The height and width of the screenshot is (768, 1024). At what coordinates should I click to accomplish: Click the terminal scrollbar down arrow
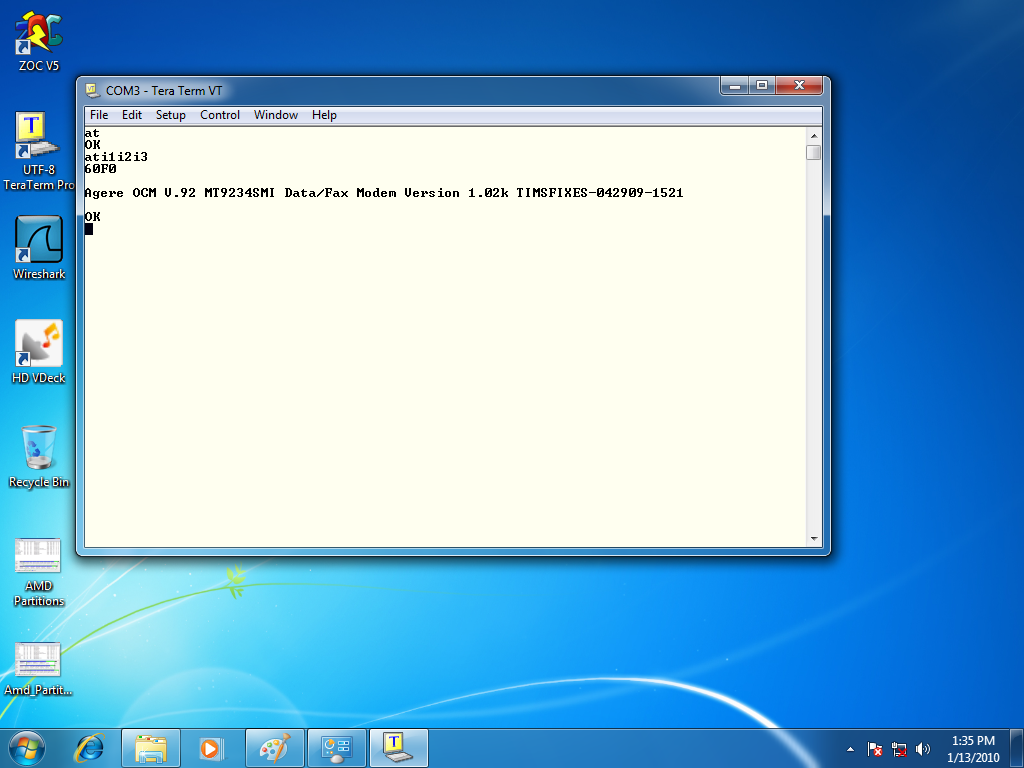(814, 540)
